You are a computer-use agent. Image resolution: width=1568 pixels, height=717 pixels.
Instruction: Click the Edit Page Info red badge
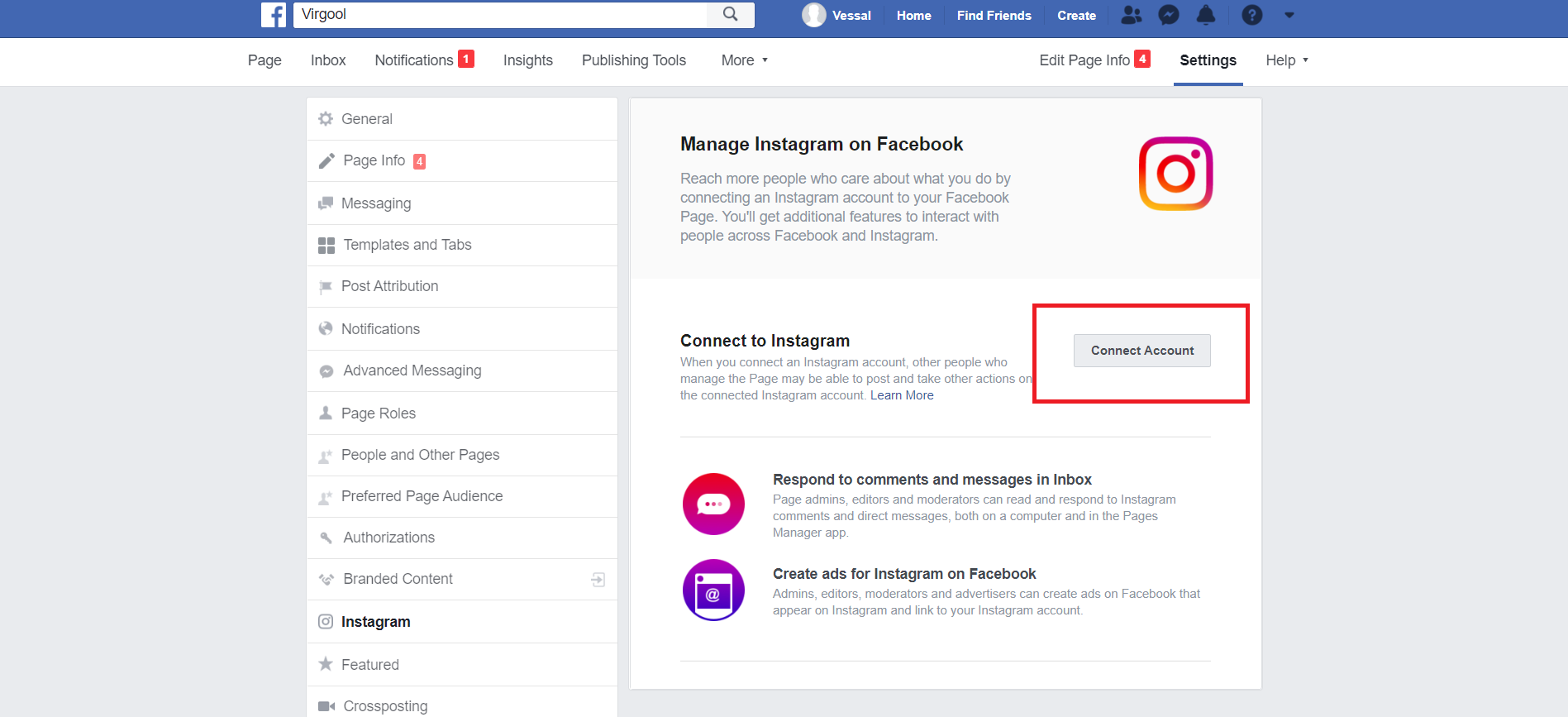(x=1142, y=59)
